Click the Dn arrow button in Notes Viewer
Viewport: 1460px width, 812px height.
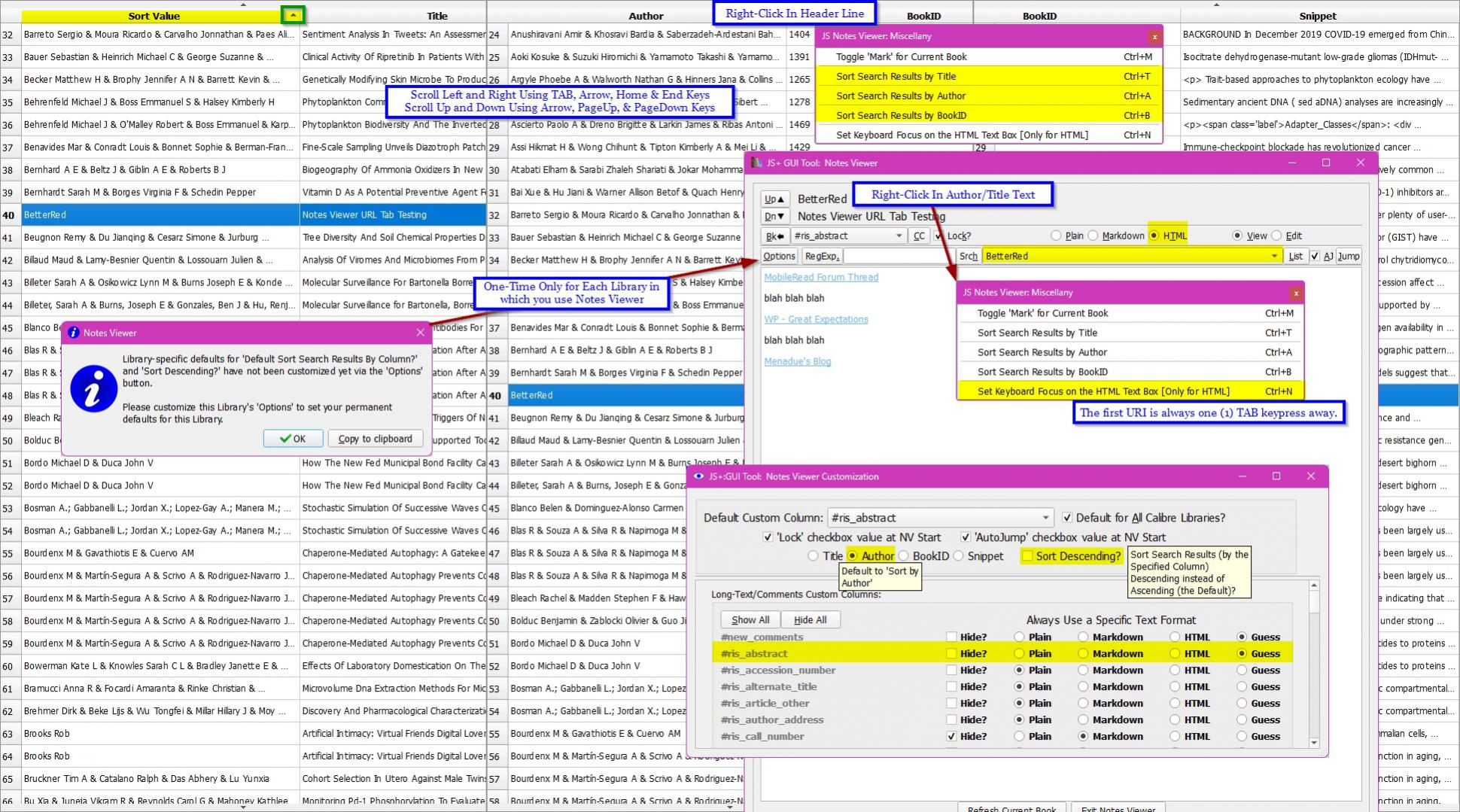[x=774, y=217]
